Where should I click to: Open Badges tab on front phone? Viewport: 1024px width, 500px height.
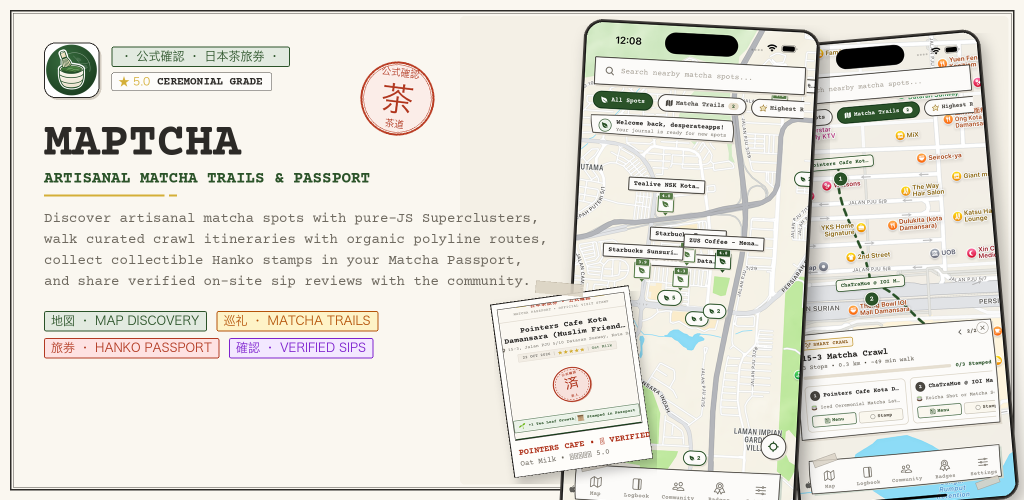click(719, 492)
